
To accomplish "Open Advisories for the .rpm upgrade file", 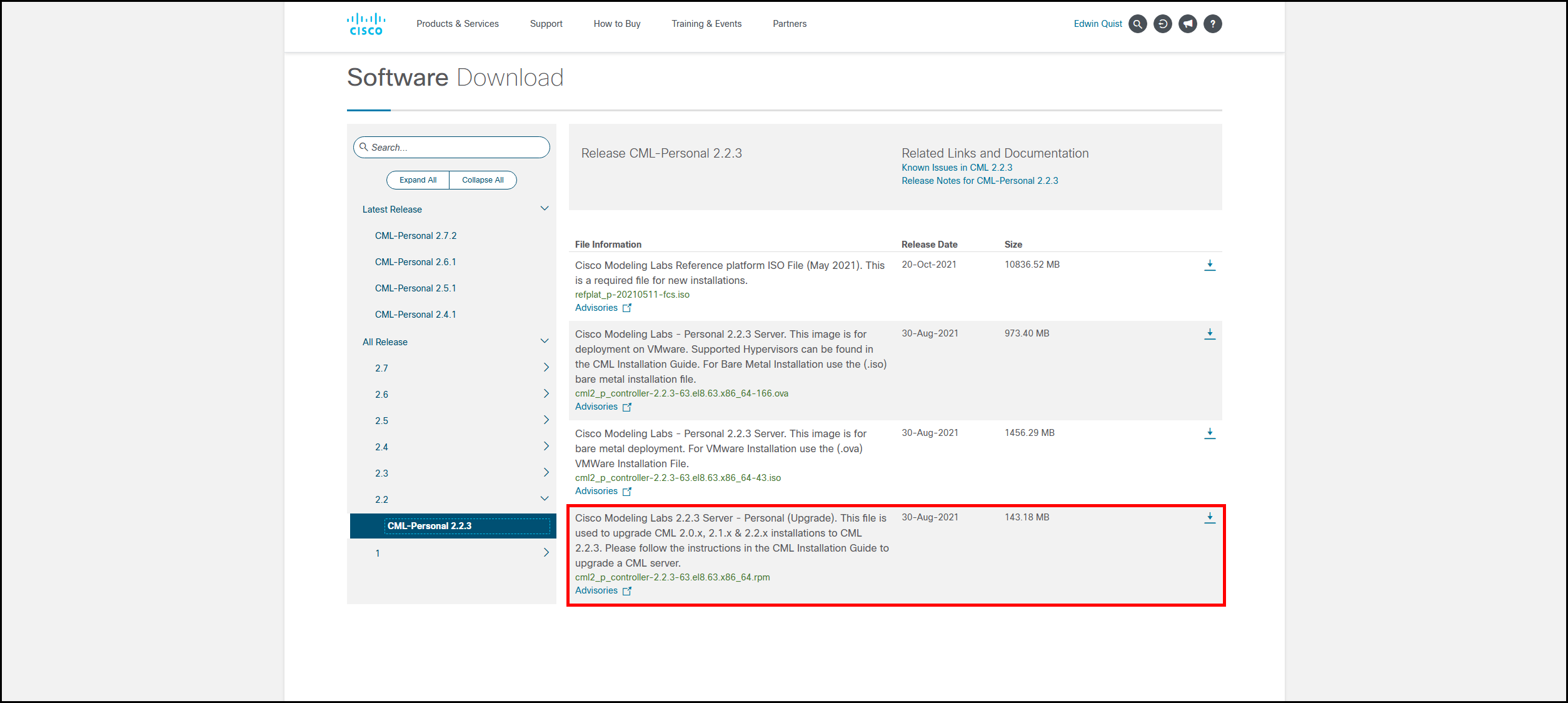I will 603,590.
